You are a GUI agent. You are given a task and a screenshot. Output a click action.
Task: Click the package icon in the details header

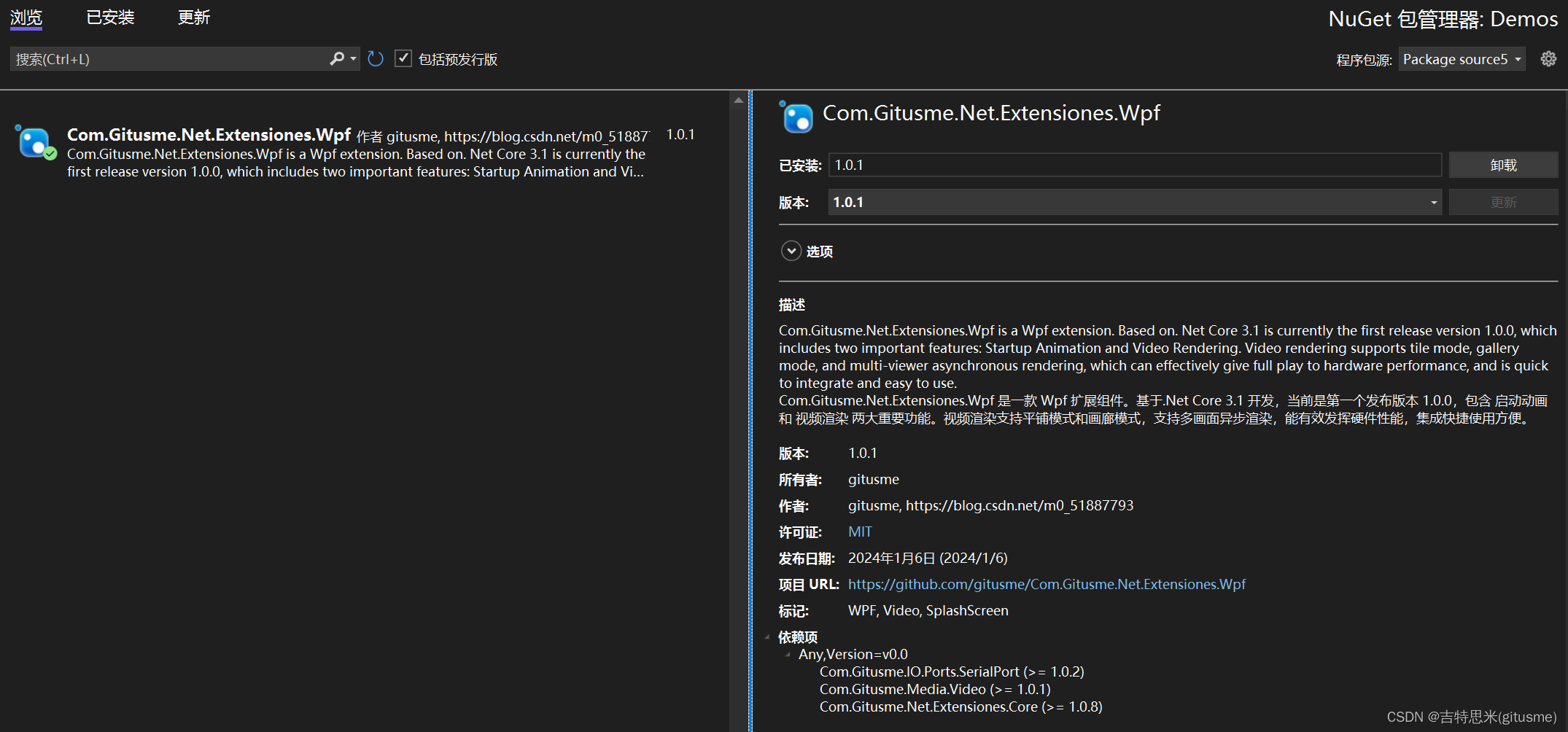coord(796,117)
